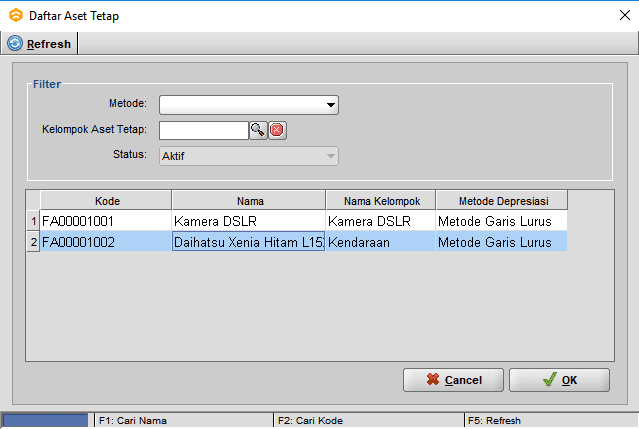Click F1: Cari Nama in status bar
Viewport: 639px width, 429px height.
pos(133,420)
